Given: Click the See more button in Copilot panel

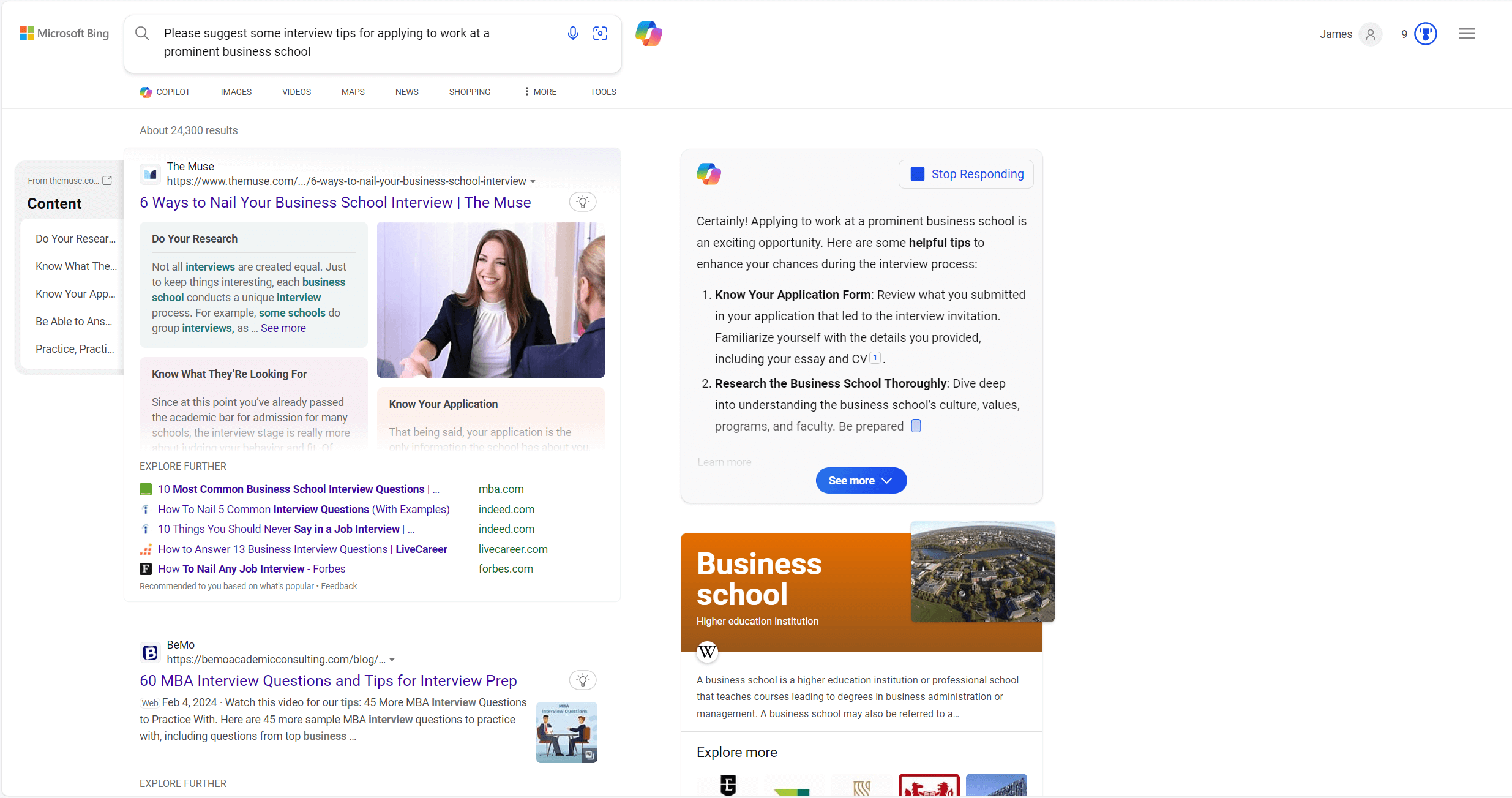Looking at the screenshot, I should pos(860,480).
